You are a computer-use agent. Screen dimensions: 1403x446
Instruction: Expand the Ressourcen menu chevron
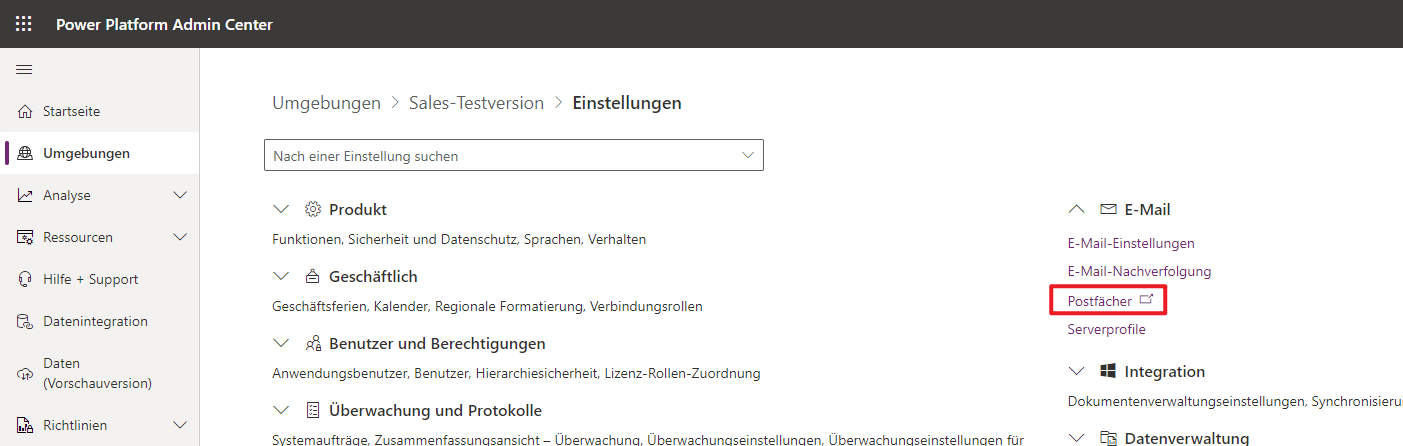click(x=180, y=237)
